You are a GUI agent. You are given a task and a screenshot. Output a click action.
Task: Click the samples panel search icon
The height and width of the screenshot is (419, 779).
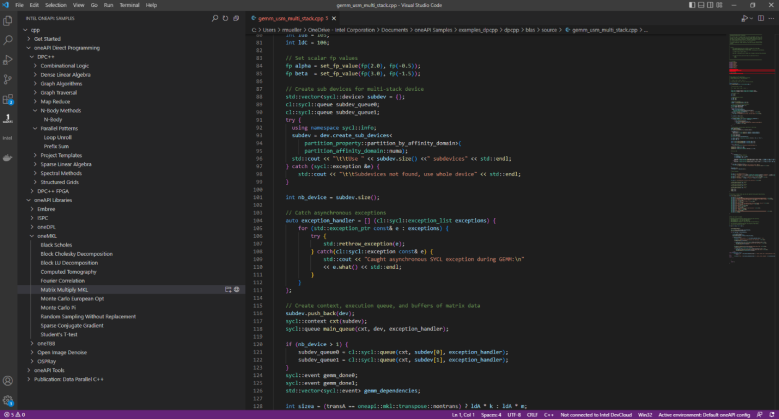click(x=215, y=18)
